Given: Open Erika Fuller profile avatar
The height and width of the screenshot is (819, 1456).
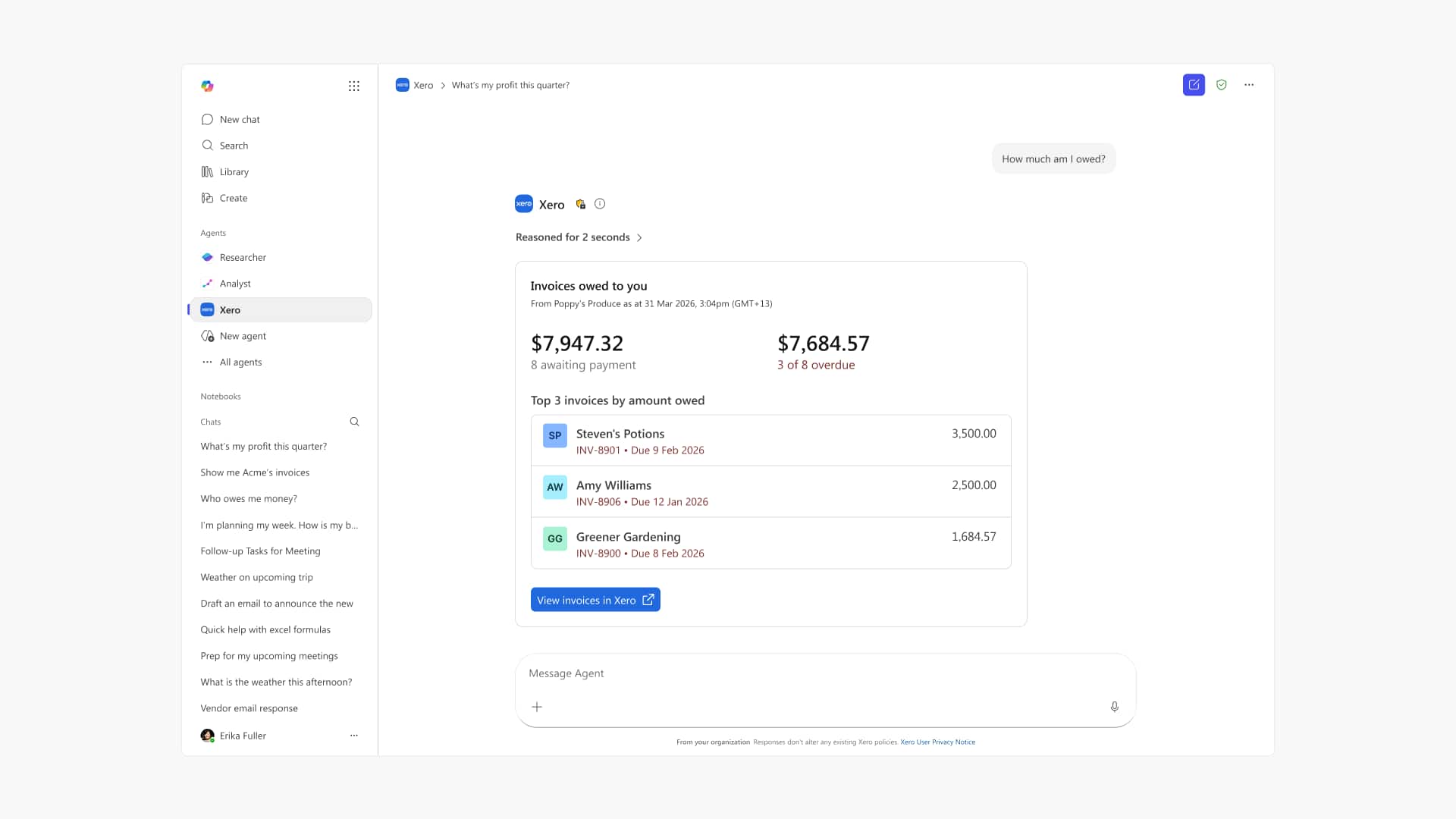Looking at the screenshot, I should pos(207,736).
